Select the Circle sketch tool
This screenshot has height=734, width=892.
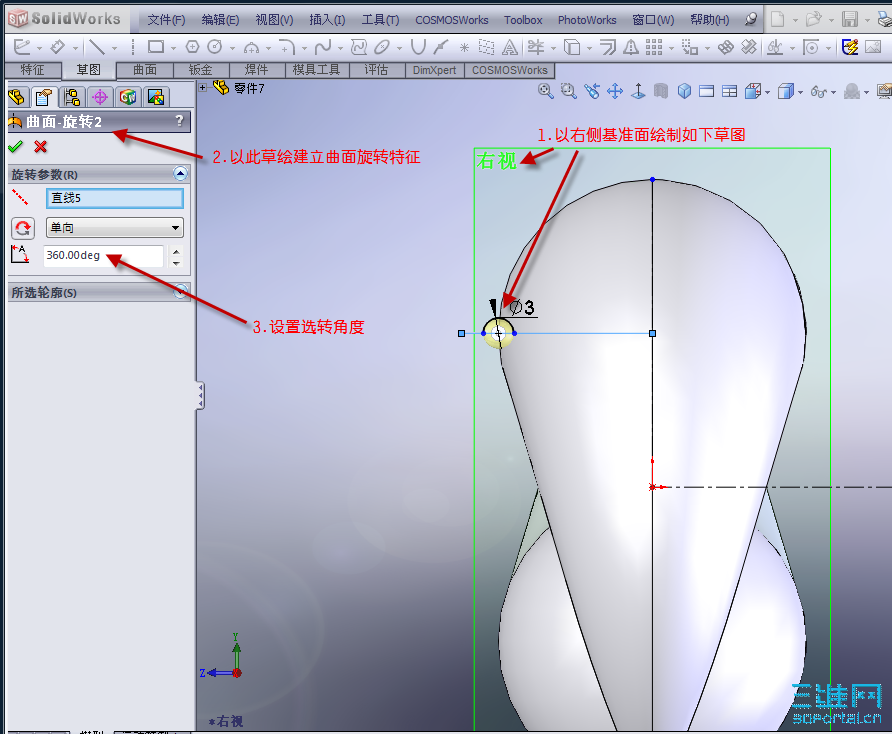[215, 47]
